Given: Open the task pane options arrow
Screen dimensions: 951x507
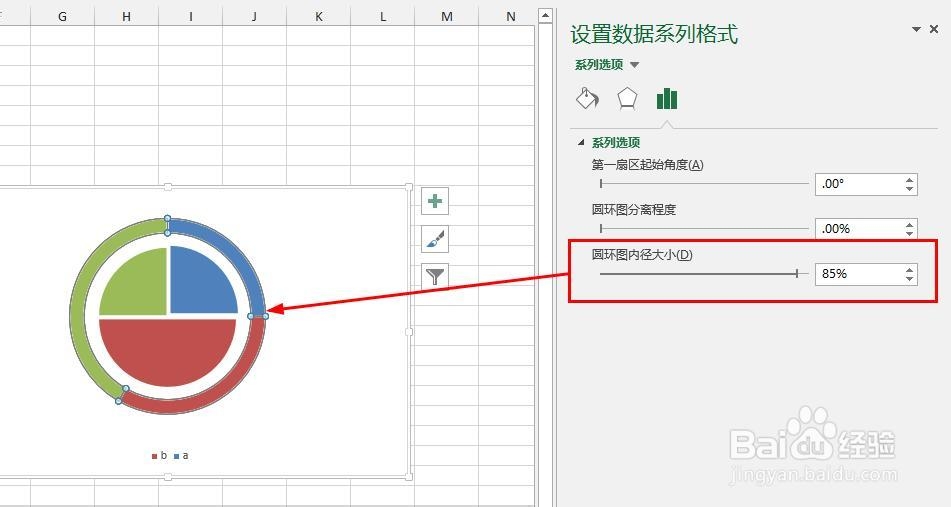Looking at the screenshot, I should 916,29.
